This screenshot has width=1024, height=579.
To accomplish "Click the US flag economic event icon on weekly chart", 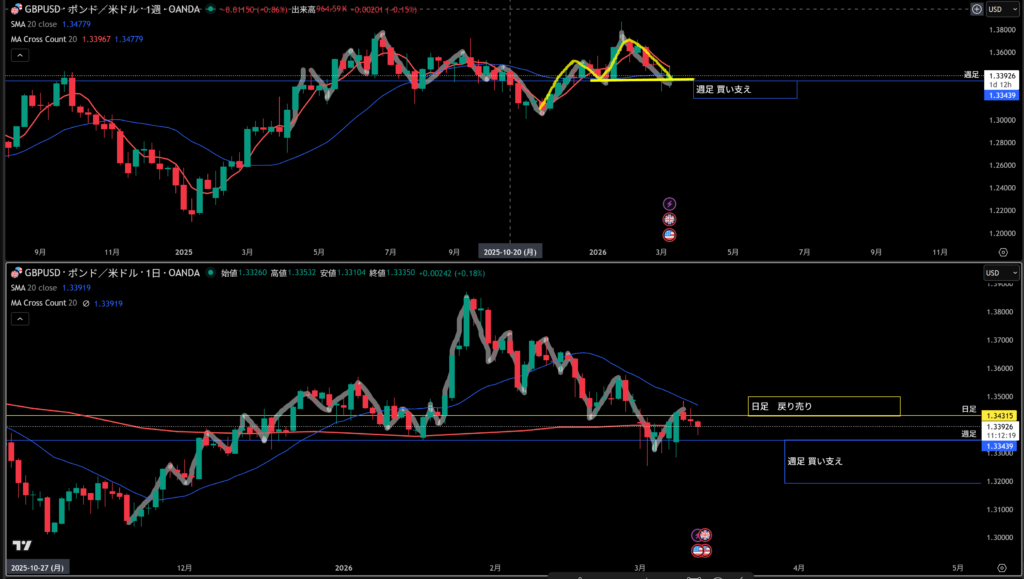I will [x=670, y=234].
